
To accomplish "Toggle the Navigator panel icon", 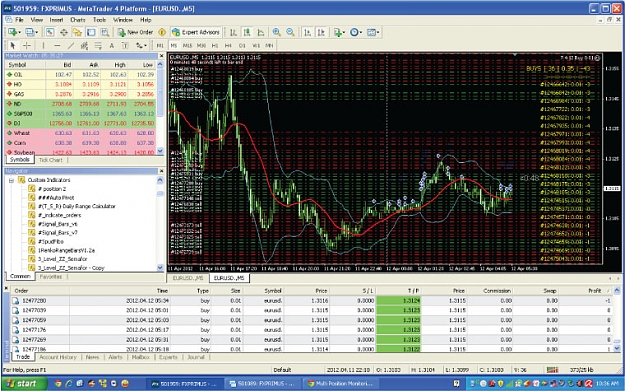I will tap(77, 32).
